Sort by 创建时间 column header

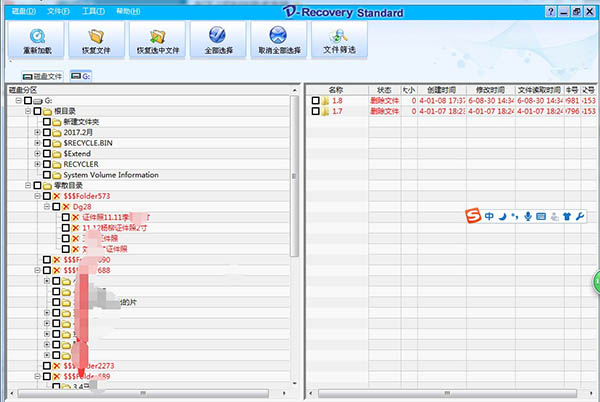(x=442, y=90)
